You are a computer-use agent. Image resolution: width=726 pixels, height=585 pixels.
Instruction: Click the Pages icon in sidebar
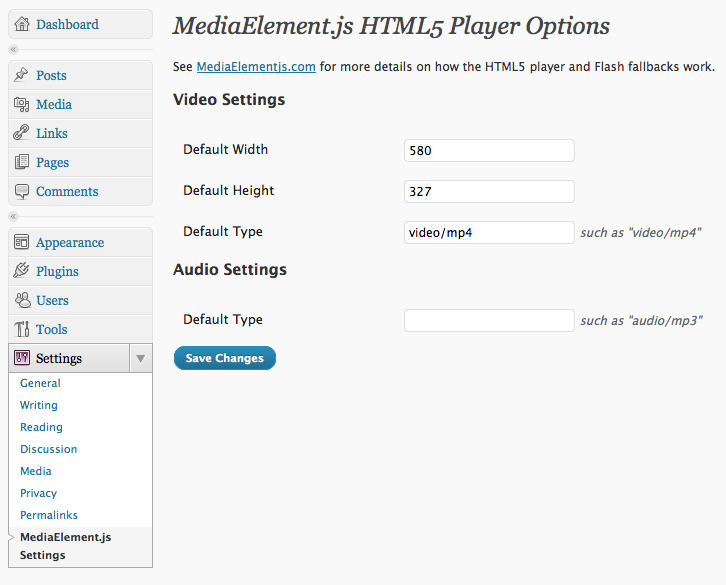pyautogui.click(x=22, y=162)
